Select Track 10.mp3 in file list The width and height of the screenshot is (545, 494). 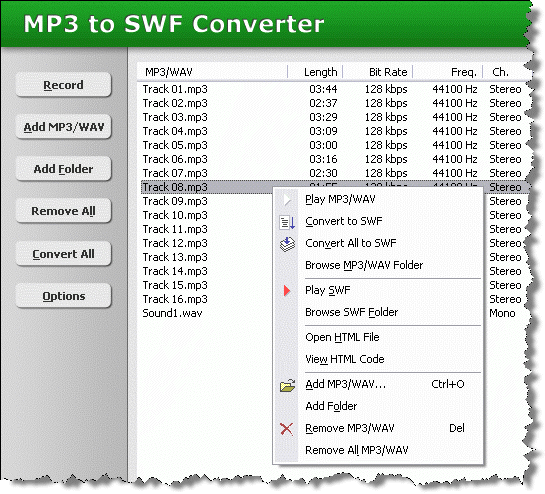click(175, 215)
